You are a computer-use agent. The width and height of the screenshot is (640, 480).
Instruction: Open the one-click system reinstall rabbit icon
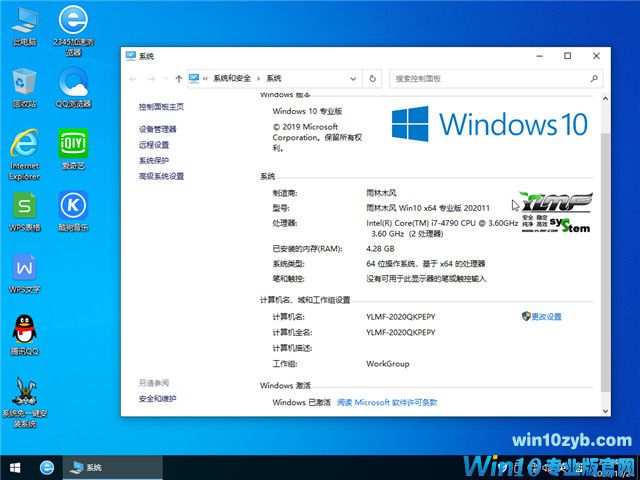[x=24, y=402]
